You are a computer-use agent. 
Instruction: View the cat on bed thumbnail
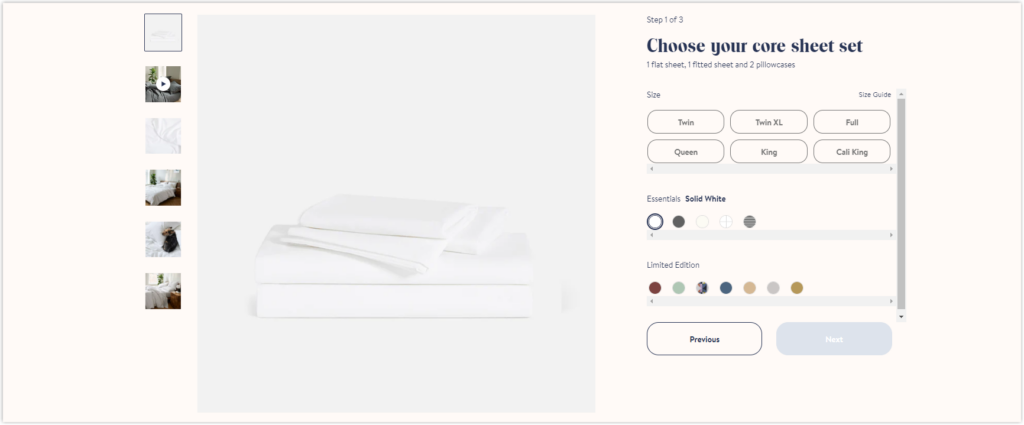tap(163, 239)
